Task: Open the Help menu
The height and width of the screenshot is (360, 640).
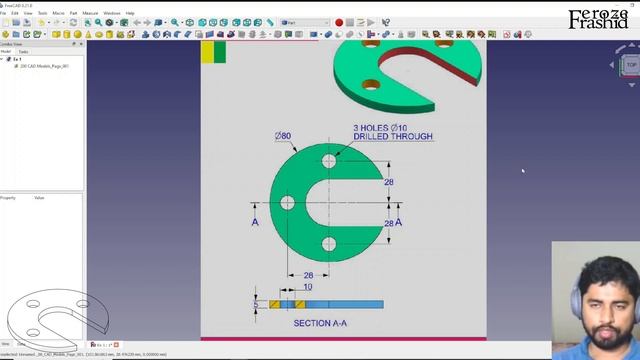Action: [x=130, y=13]
